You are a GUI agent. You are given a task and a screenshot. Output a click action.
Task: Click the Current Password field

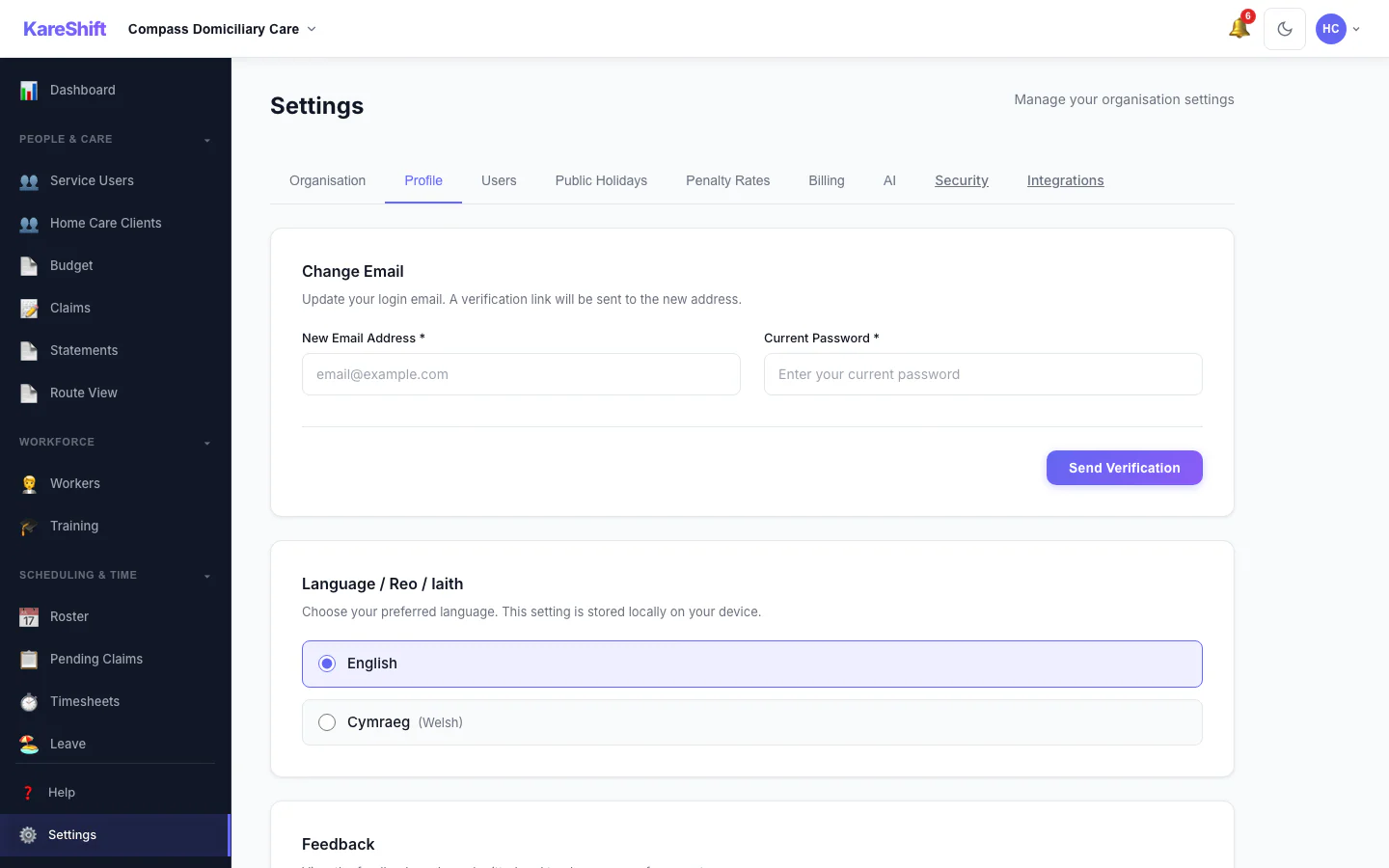(x=983, y=374)
